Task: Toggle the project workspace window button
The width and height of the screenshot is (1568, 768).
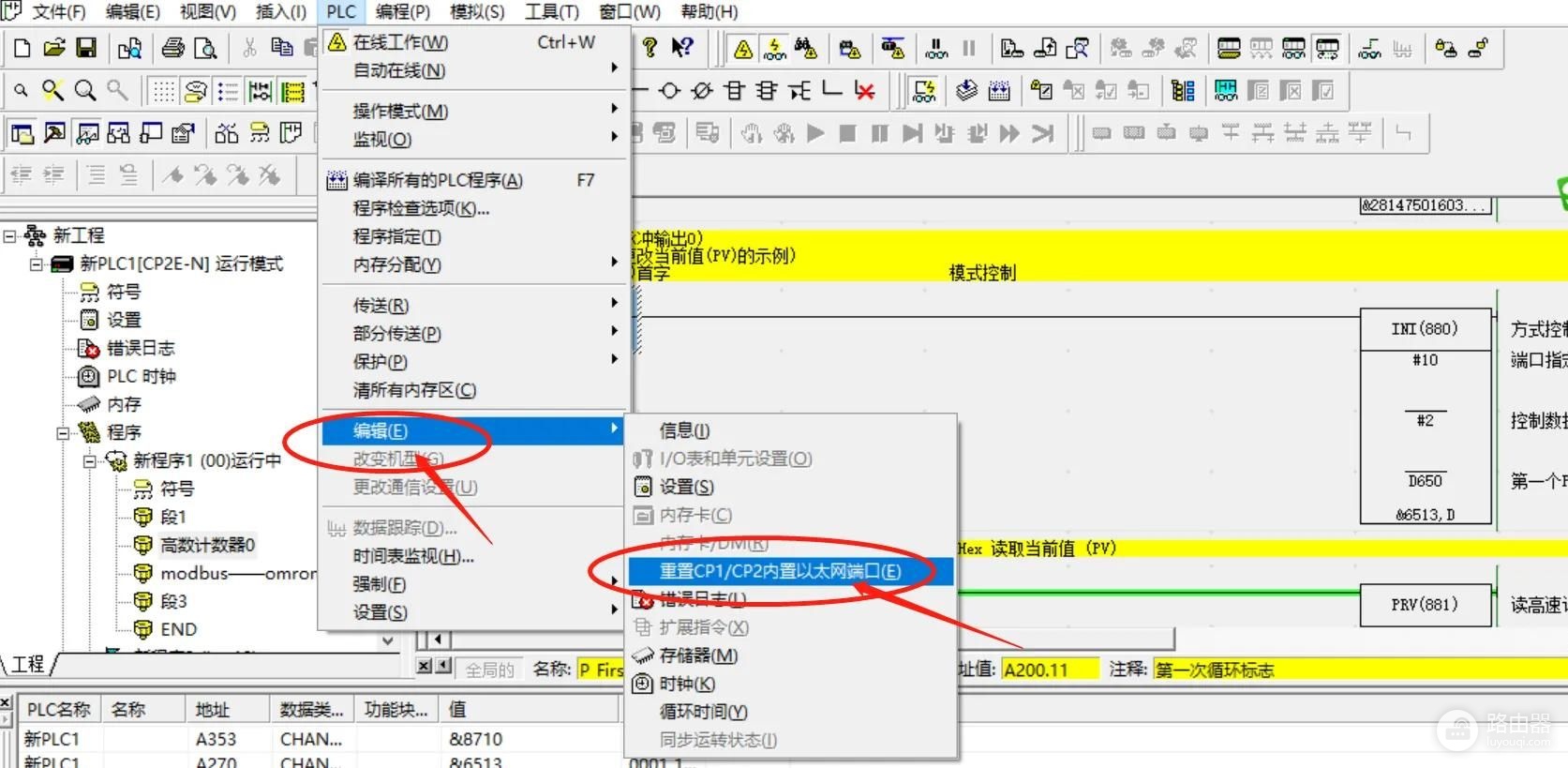Action: pos(22,134)
